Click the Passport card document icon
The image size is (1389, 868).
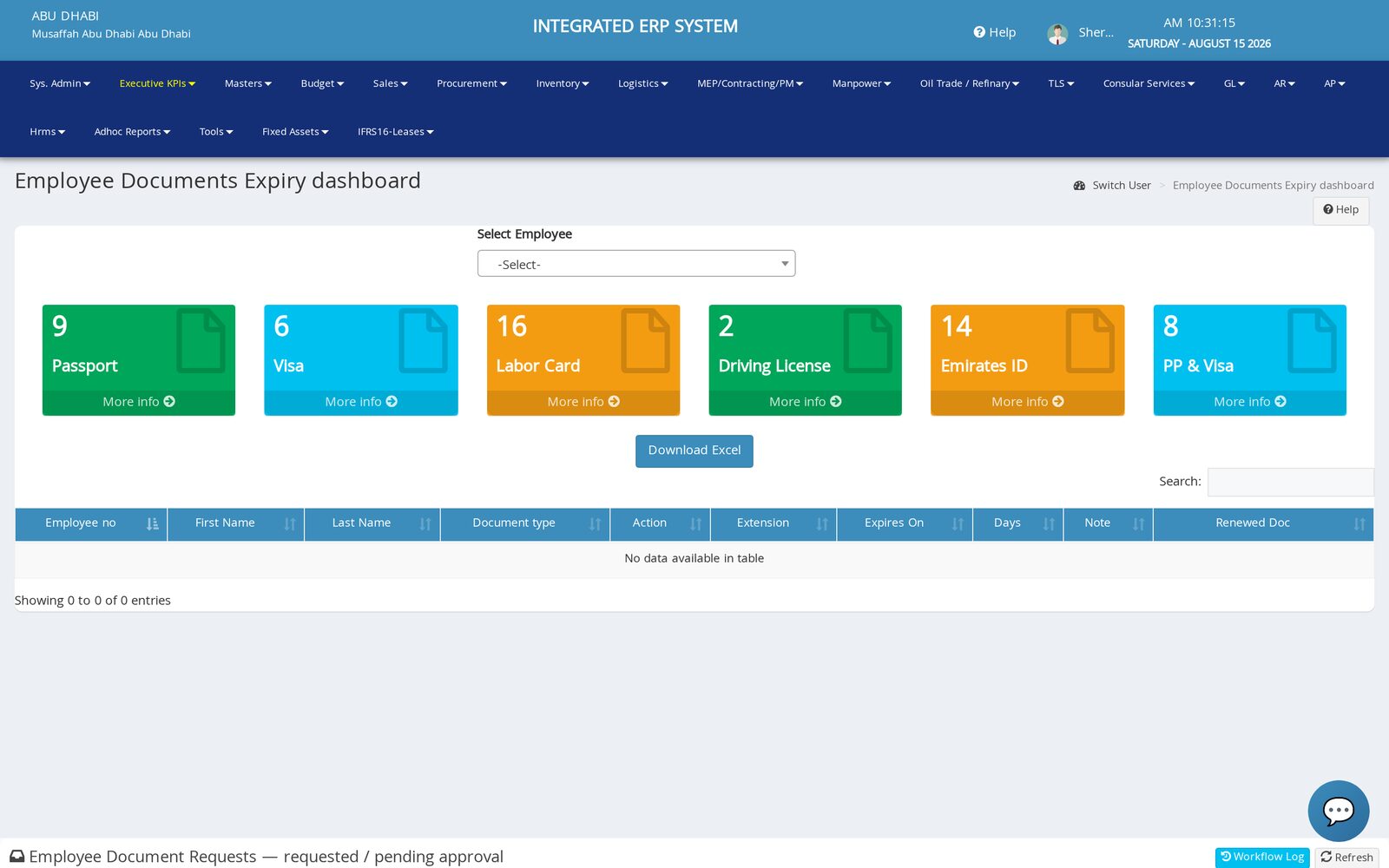click(201, 340)
